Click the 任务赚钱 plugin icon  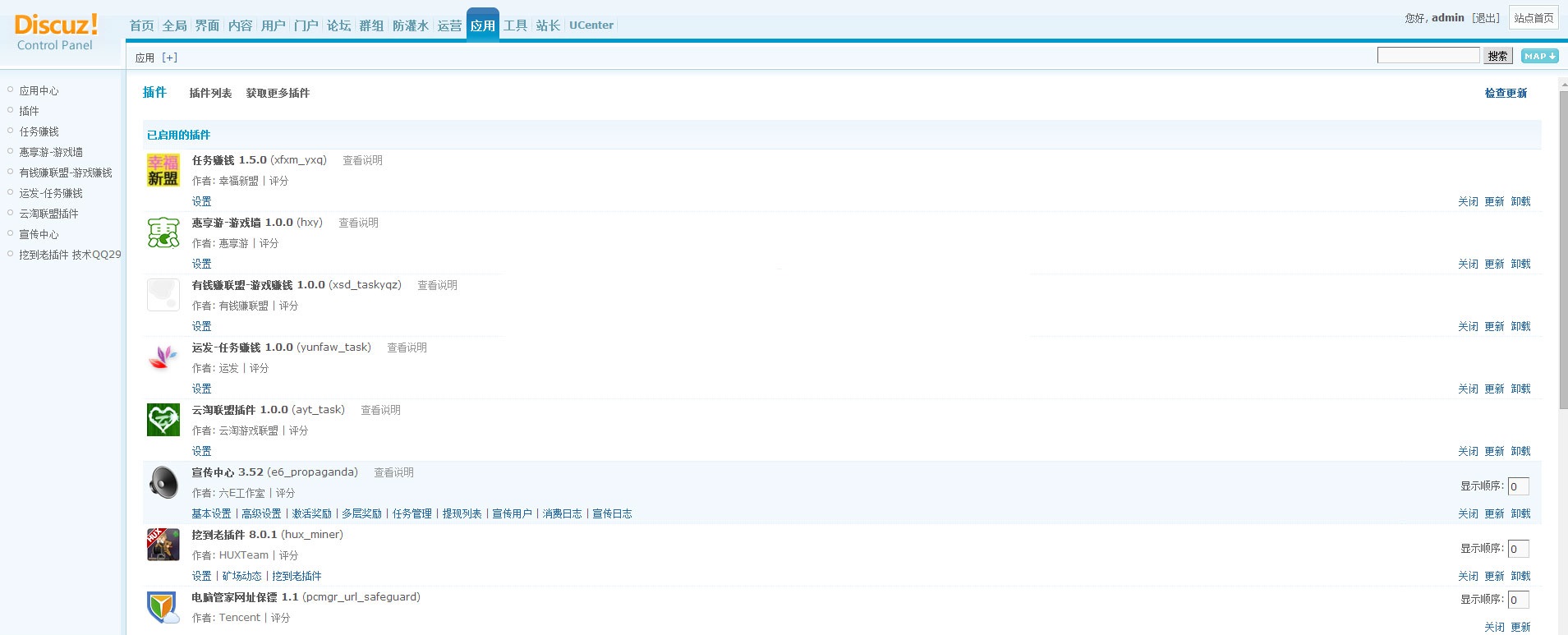pyautogui.click(x=163, y=170)
